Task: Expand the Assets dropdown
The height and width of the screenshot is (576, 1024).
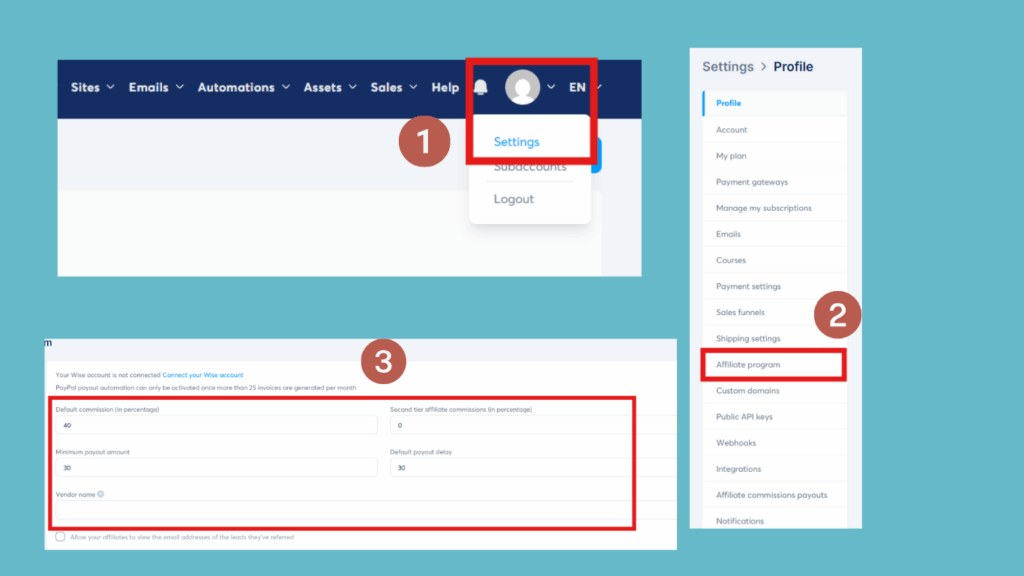Action: pos(324,87)
